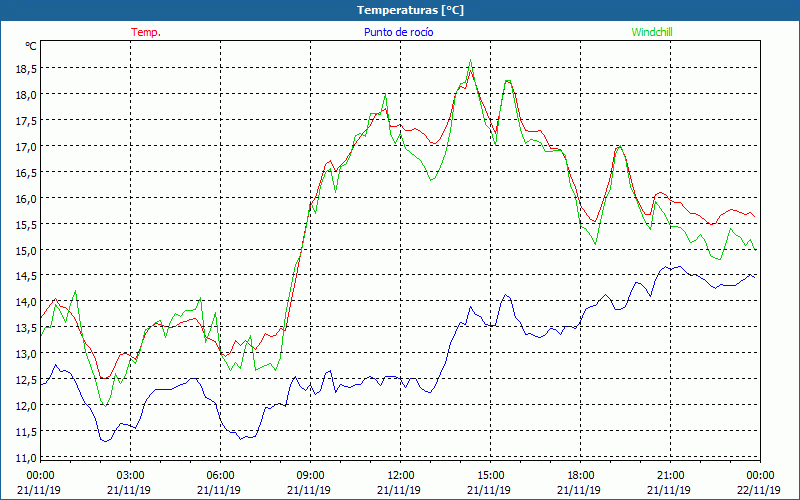Click the 11,0 y-axis value
The width and height of the screenshot is (800, 500).
click(26, 458)
